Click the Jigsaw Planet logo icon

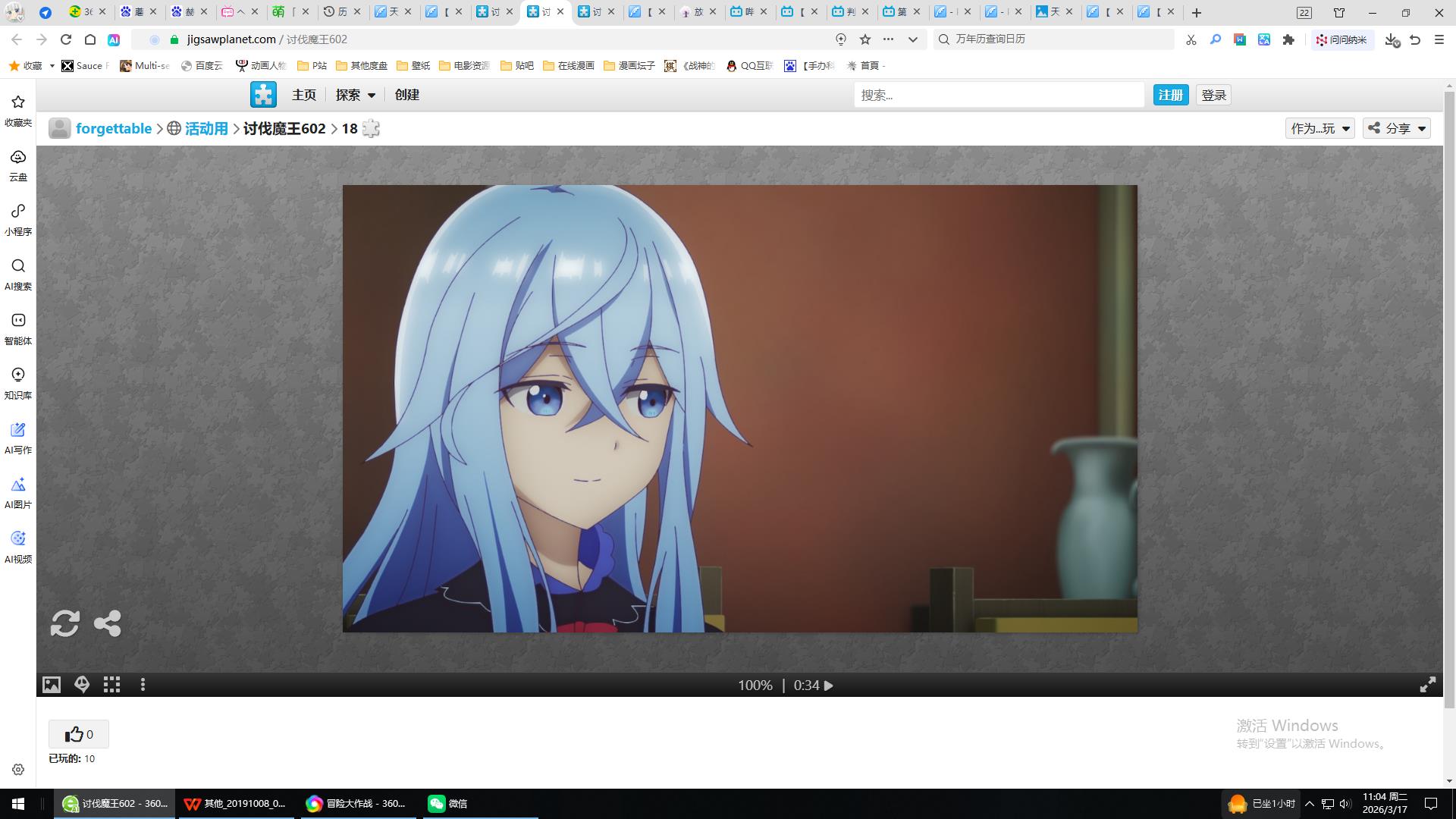coord(263,95)
